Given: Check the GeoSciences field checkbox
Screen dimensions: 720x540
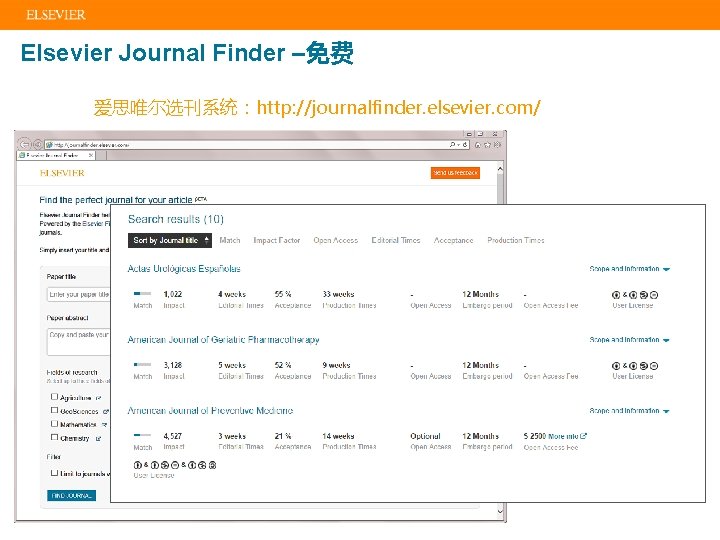Looking at the screenshot, I should click(54, 410).
